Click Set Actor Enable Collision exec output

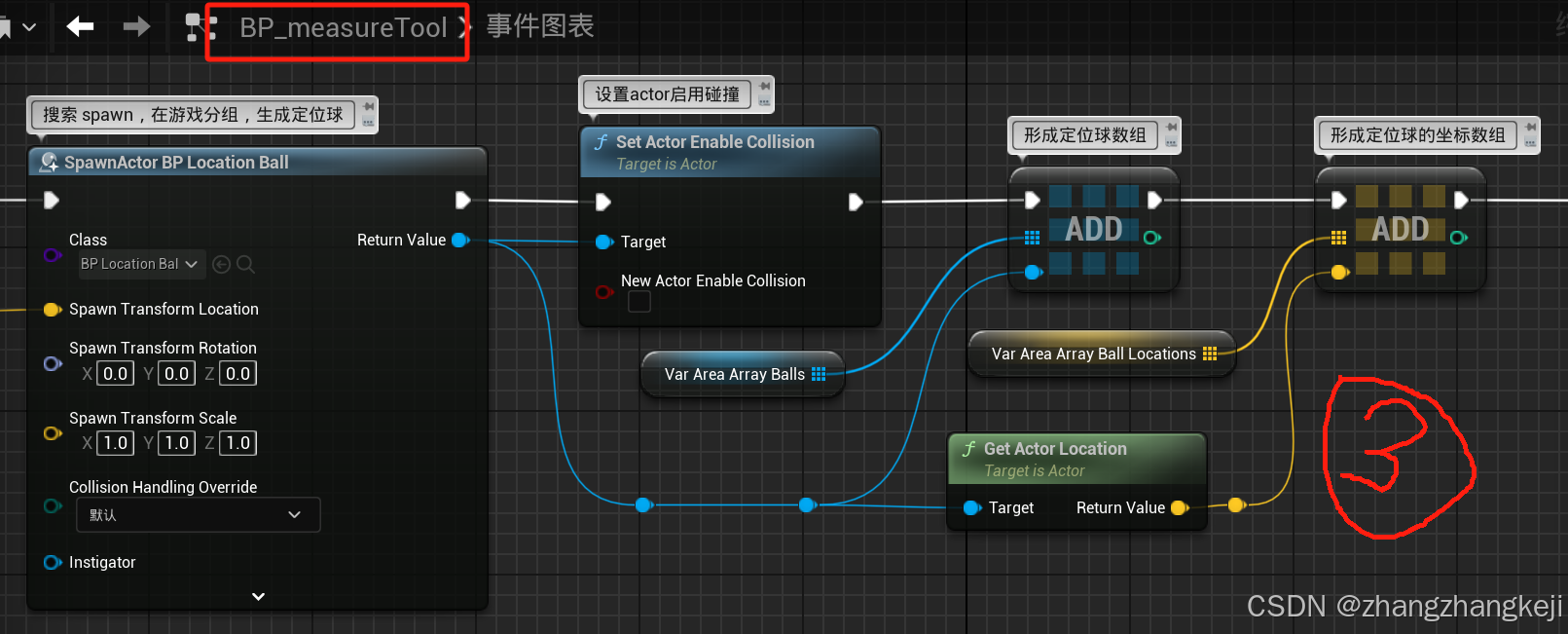coord(856,202)
